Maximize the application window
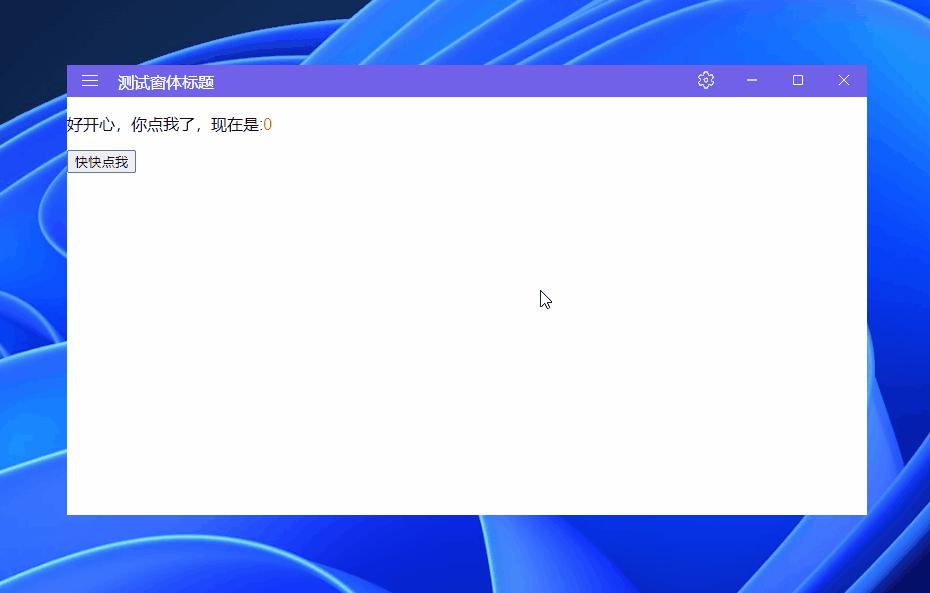 click(x=797, y=80)
